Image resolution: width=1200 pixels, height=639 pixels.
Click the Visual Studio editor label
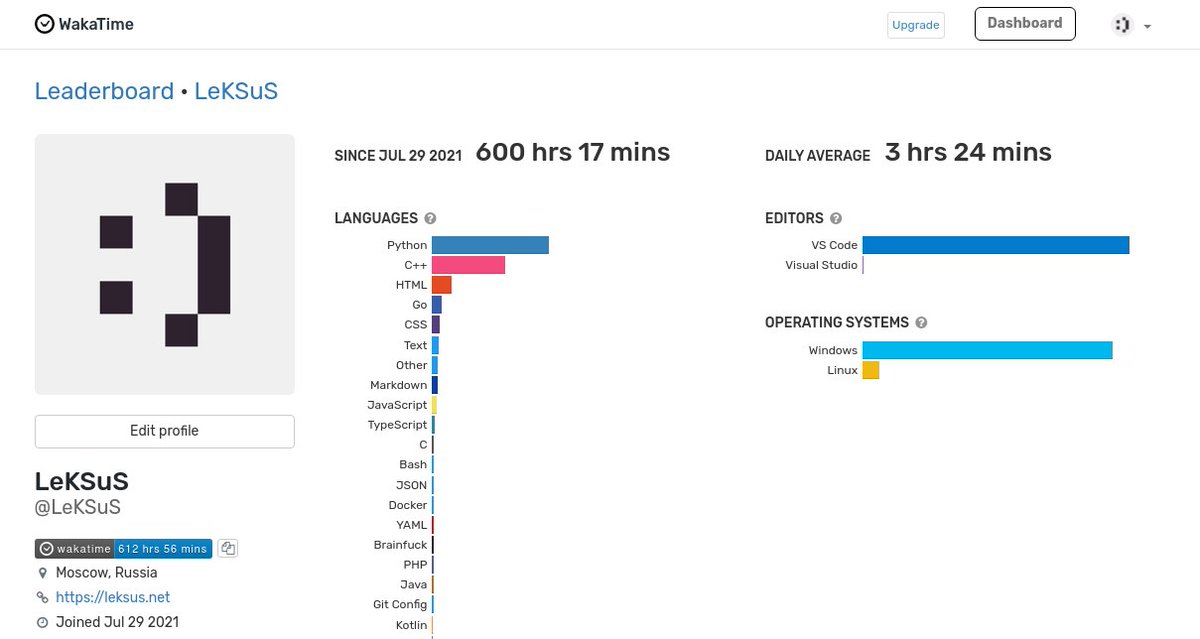(821, 265)
